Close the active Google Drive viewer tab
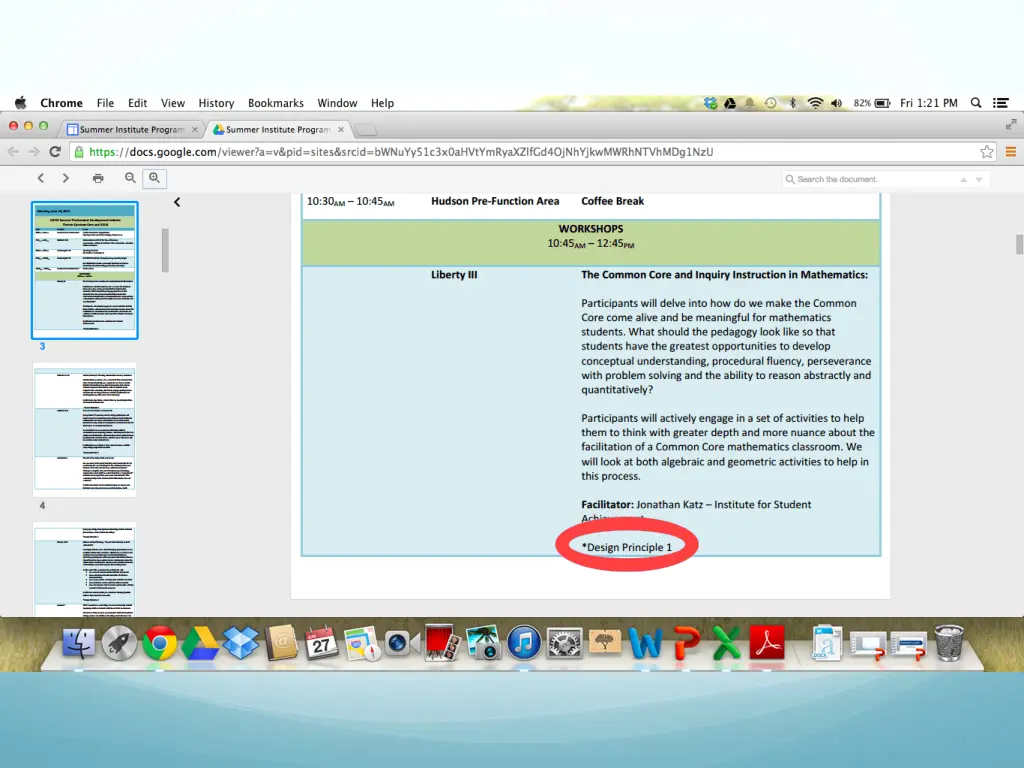This screenshot has height=768, width=1024. coord(341,129)
